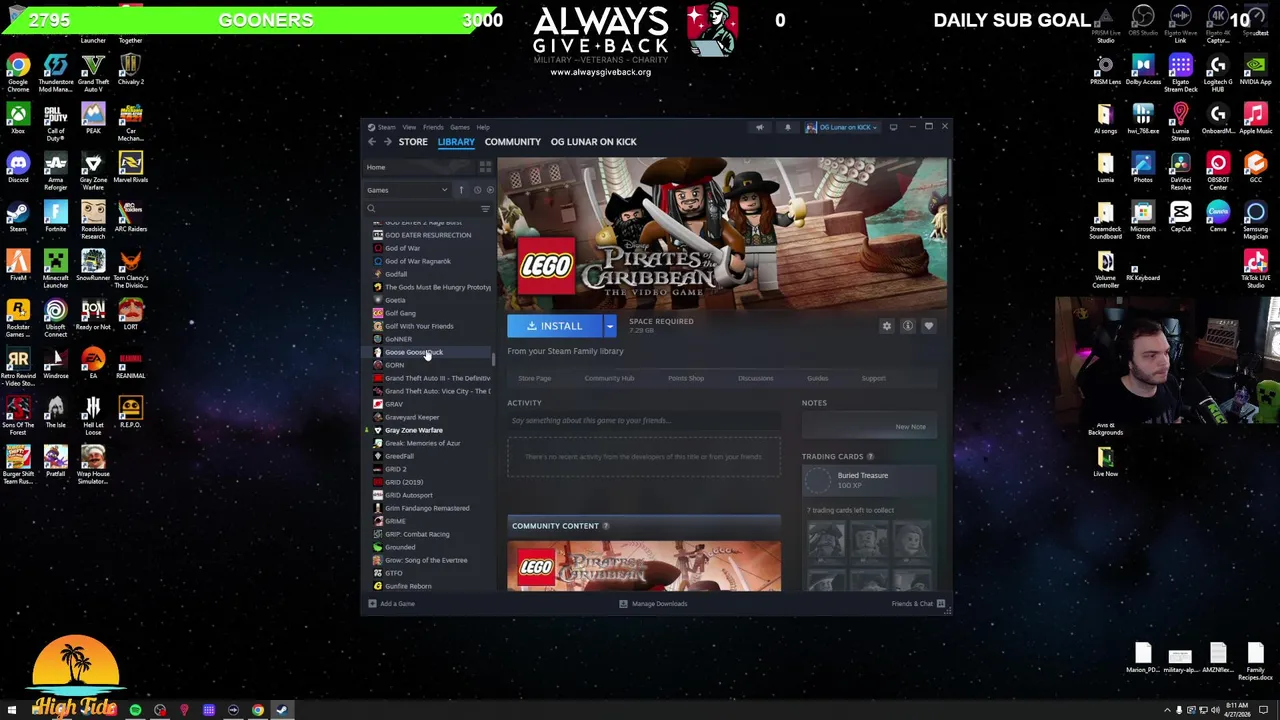Open Friends & Chat
Viewport: 1280px width, 720px height.
coord(918,604)
